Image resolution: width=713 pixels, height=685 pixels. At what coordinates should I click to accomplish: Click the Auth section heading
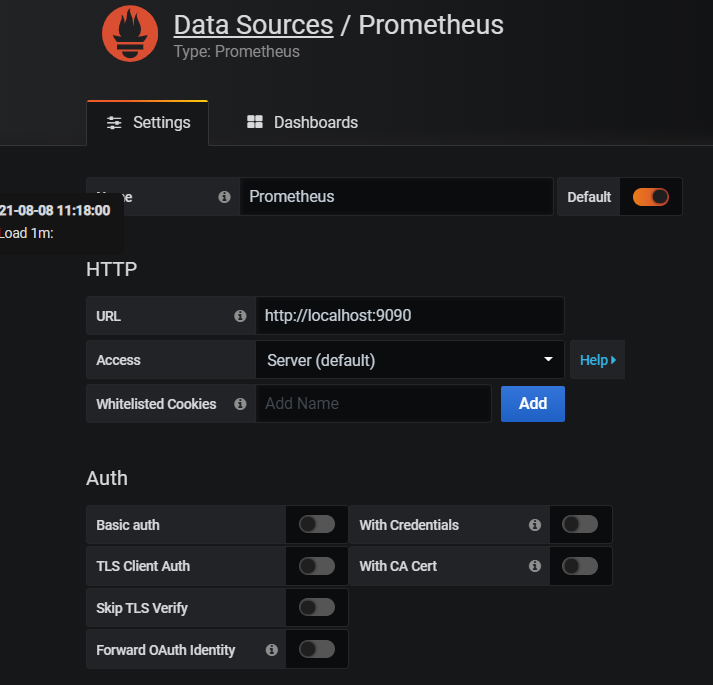click(x=107, y=478)
